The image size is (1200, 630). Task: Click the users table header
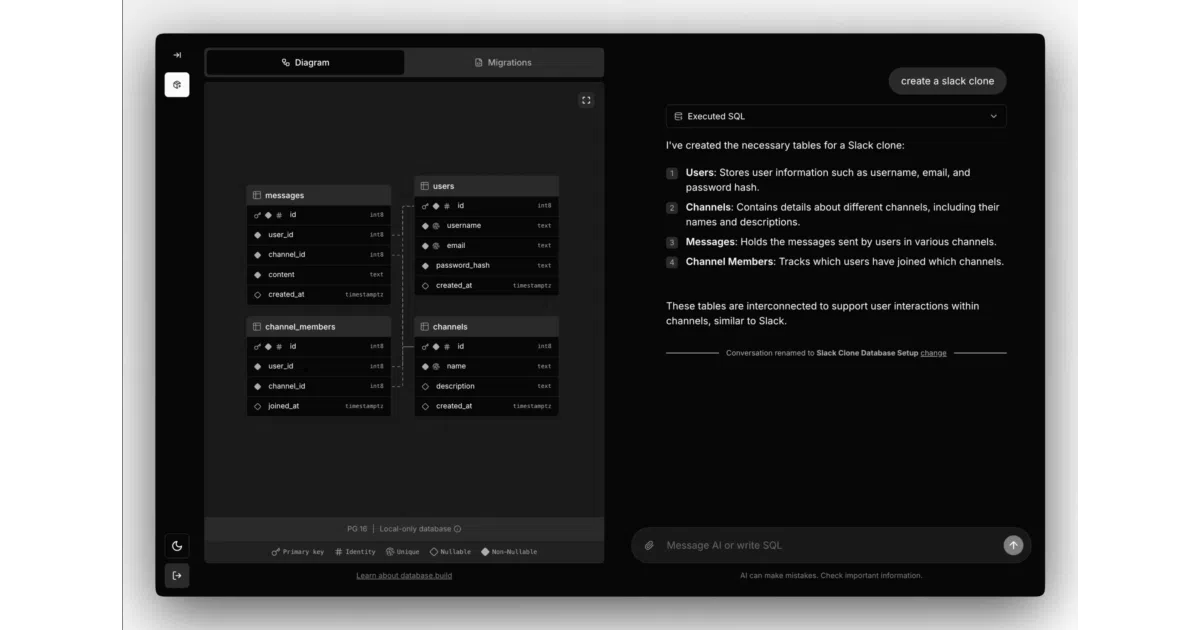487,186
